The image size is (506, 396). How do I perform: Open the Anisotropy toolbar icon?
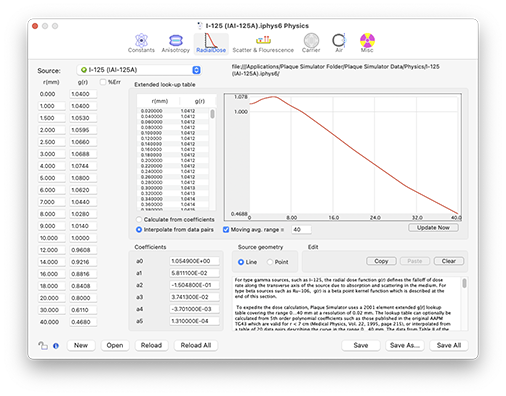[x=176, y=43]
